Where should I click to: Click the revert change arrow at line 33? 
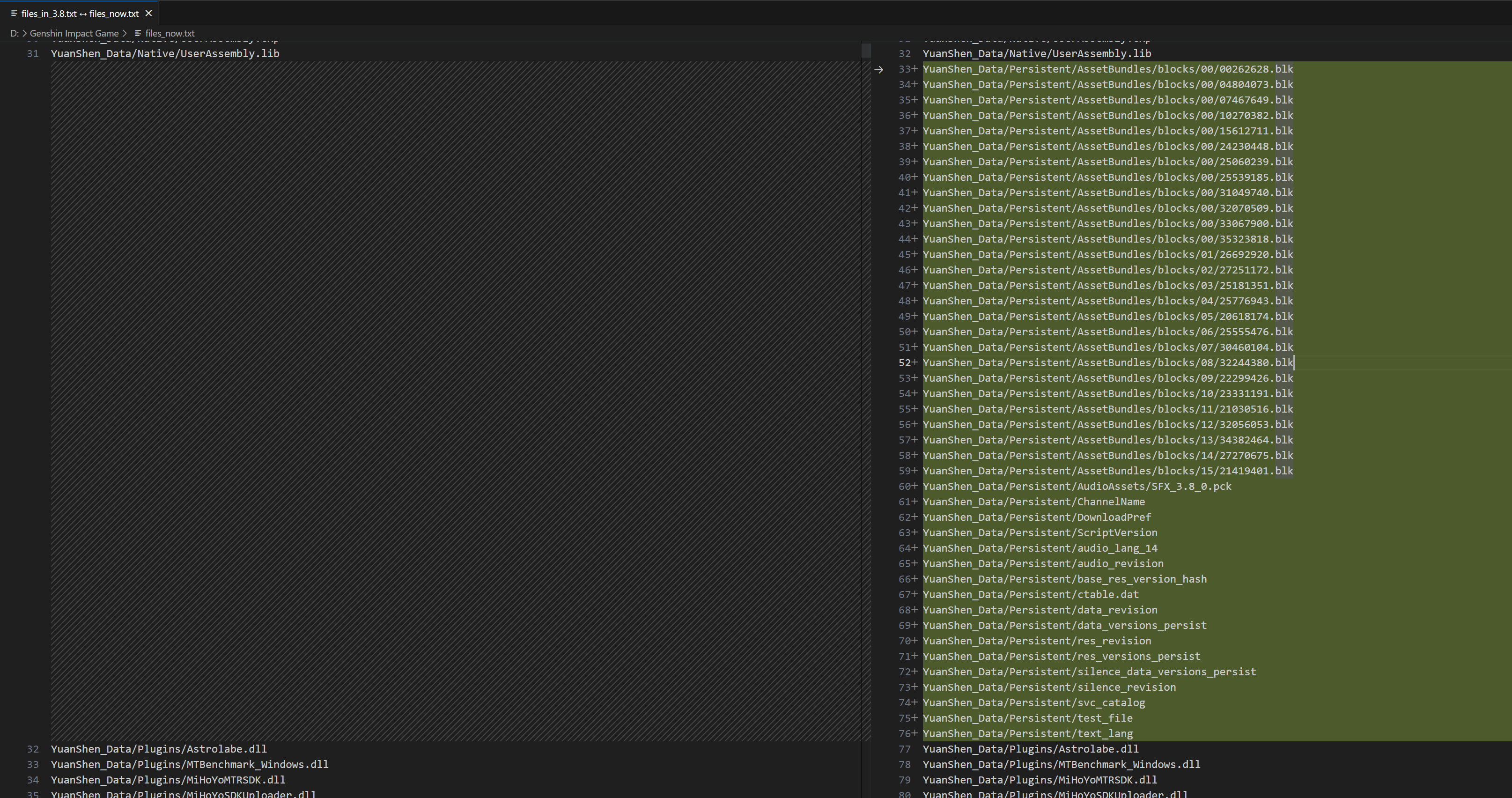pyautogui.click(x=878, y=70)
